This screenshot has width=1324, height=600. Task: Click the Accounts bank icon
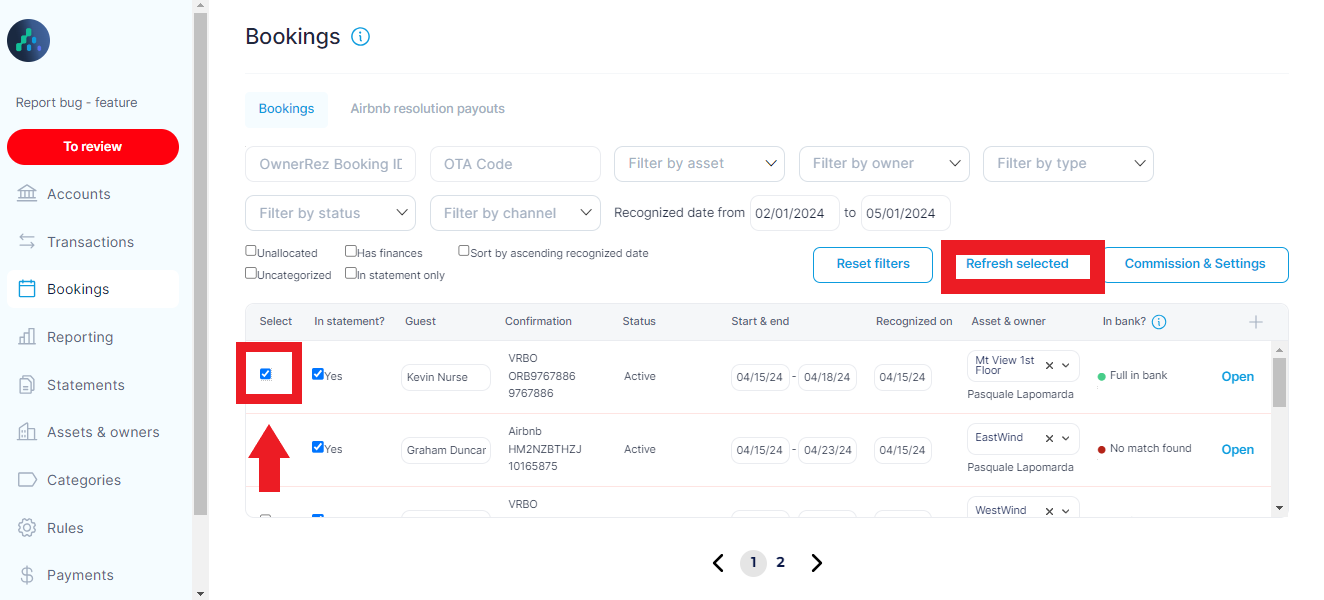(x=27, y=194)
